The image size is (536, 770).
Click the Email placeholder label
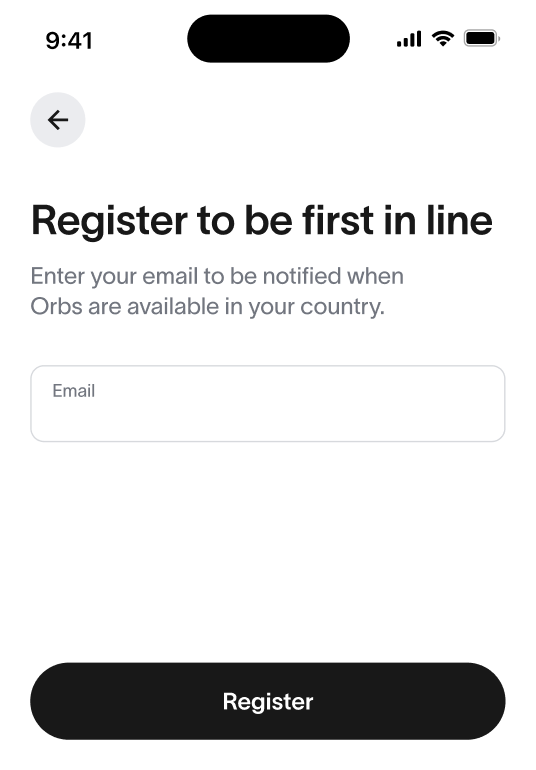pos(74,391)
